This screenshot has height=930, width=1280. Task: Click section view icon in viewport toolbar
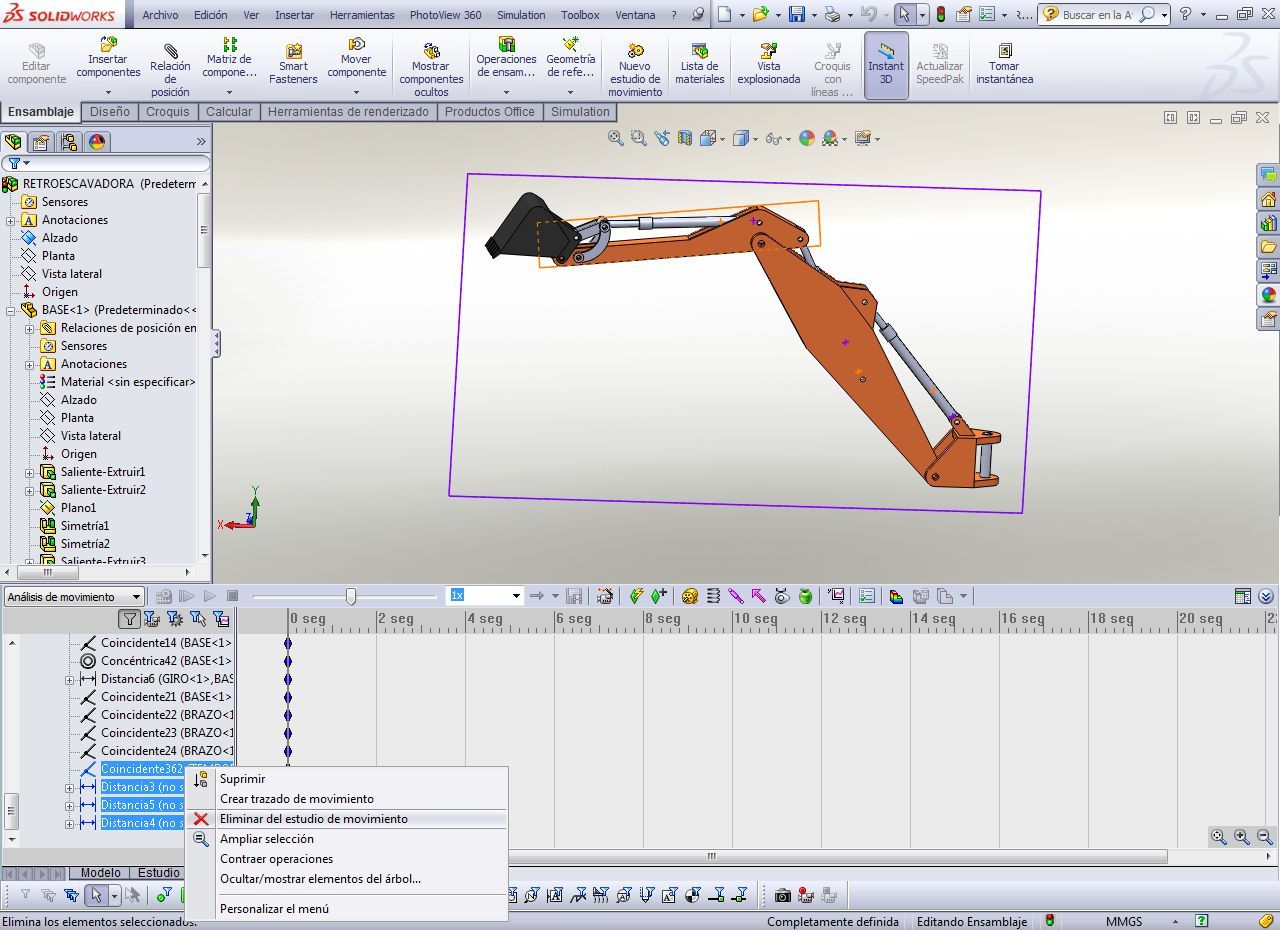(x=685, y=139)
